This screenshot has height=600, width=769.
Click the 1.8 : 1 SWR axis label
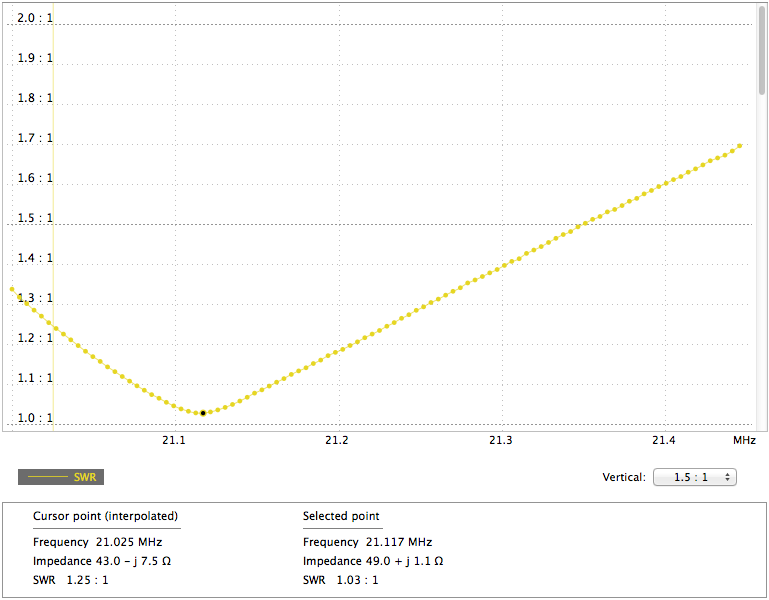pos(35,98)
